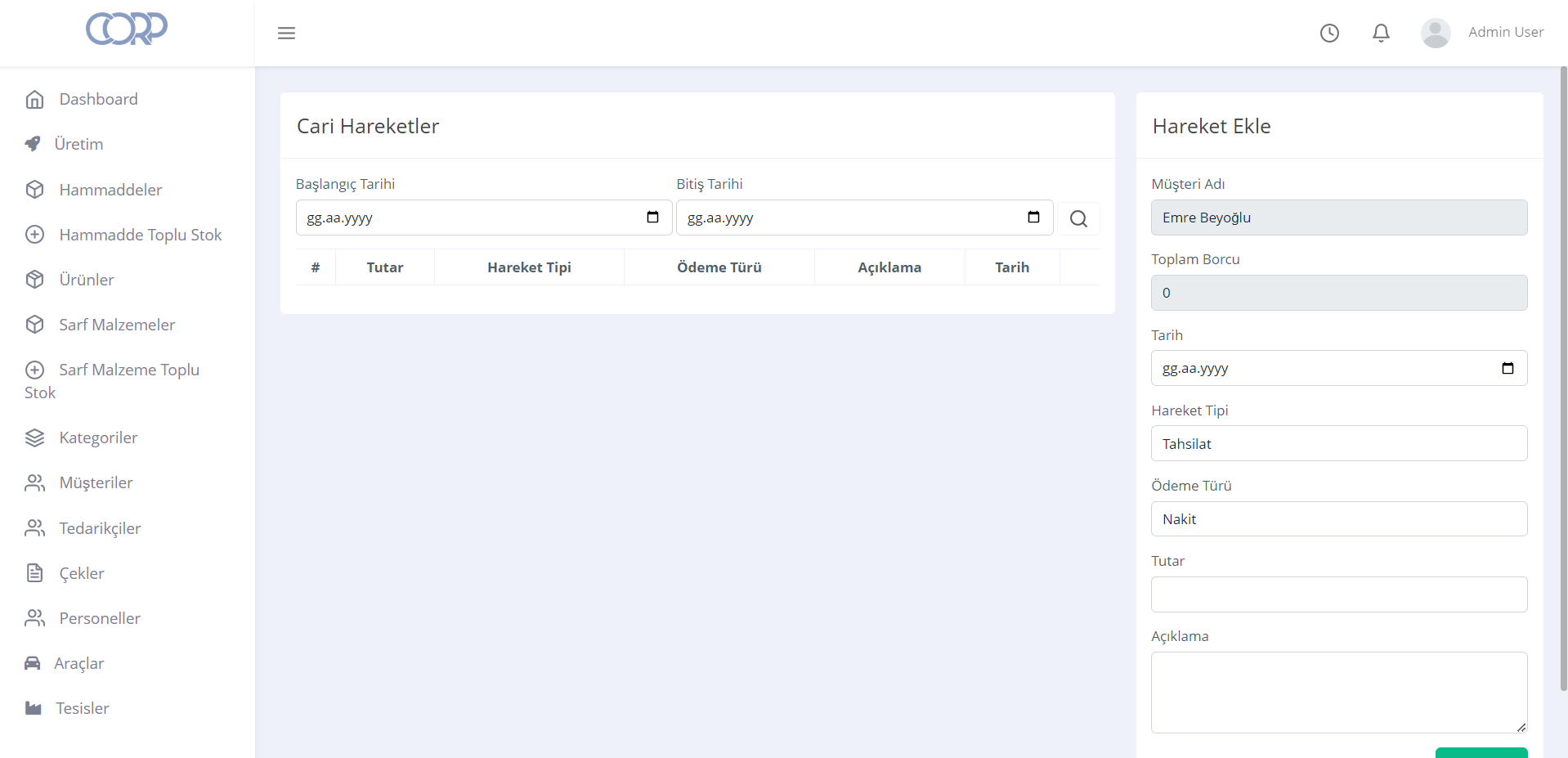Navigate to Hammadde Toplu Stok page
Image resolution: width=1568 pixels, height=758 pixels.
click(140, 235)
